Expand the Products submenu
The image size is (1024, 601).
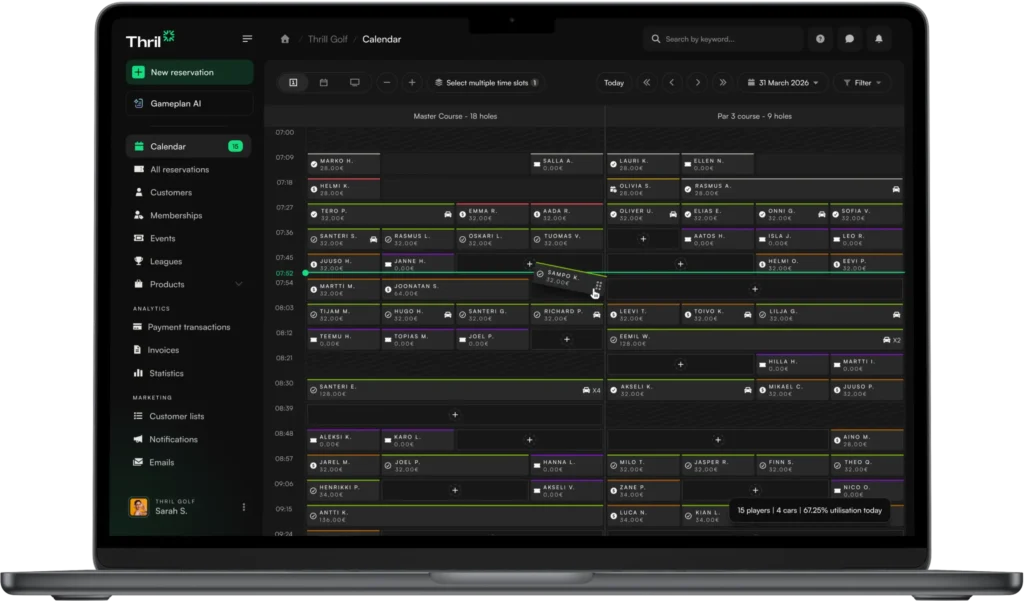(x=238, y=285)
